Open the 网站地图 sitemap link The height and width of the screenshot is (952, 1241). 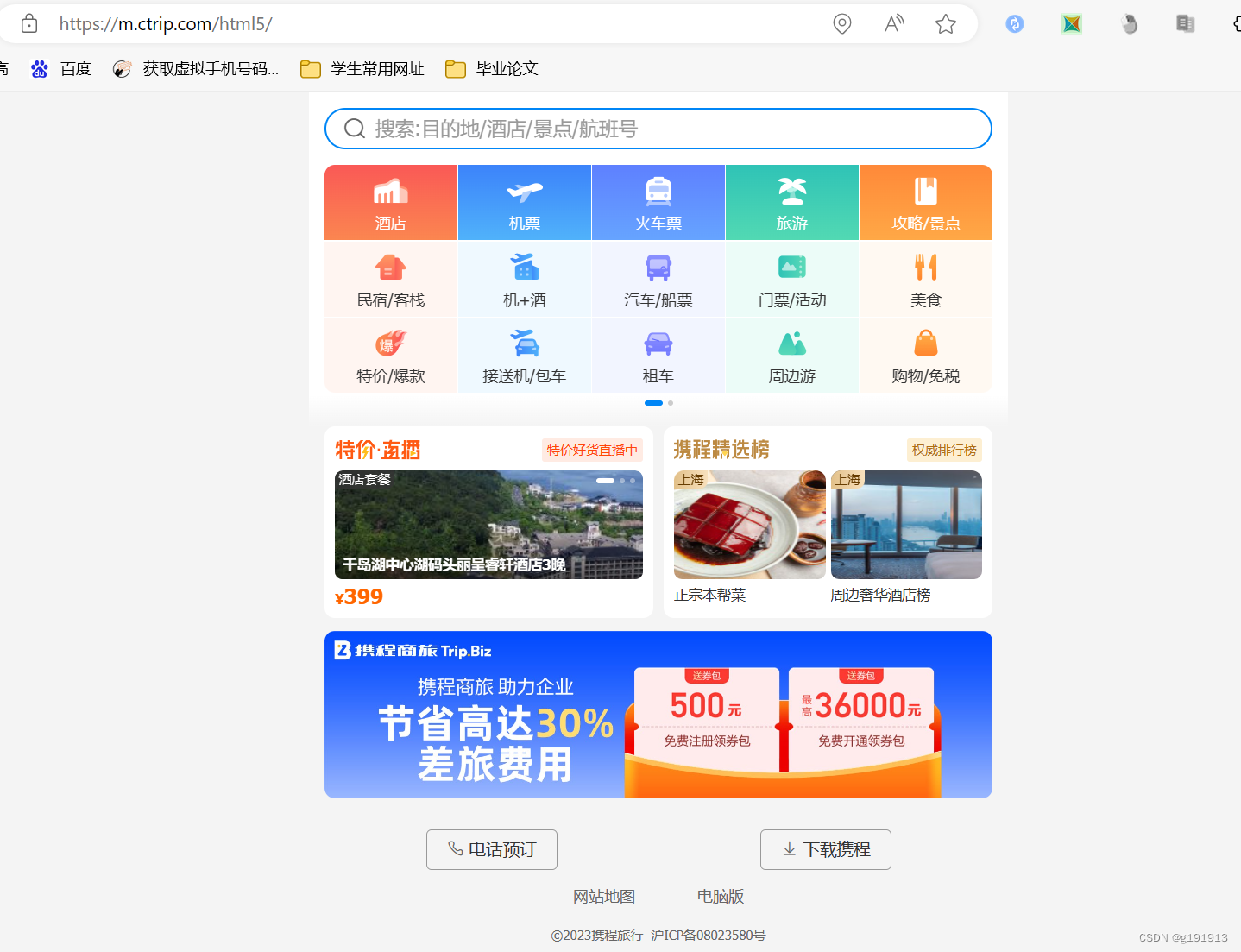pos(604,897)
